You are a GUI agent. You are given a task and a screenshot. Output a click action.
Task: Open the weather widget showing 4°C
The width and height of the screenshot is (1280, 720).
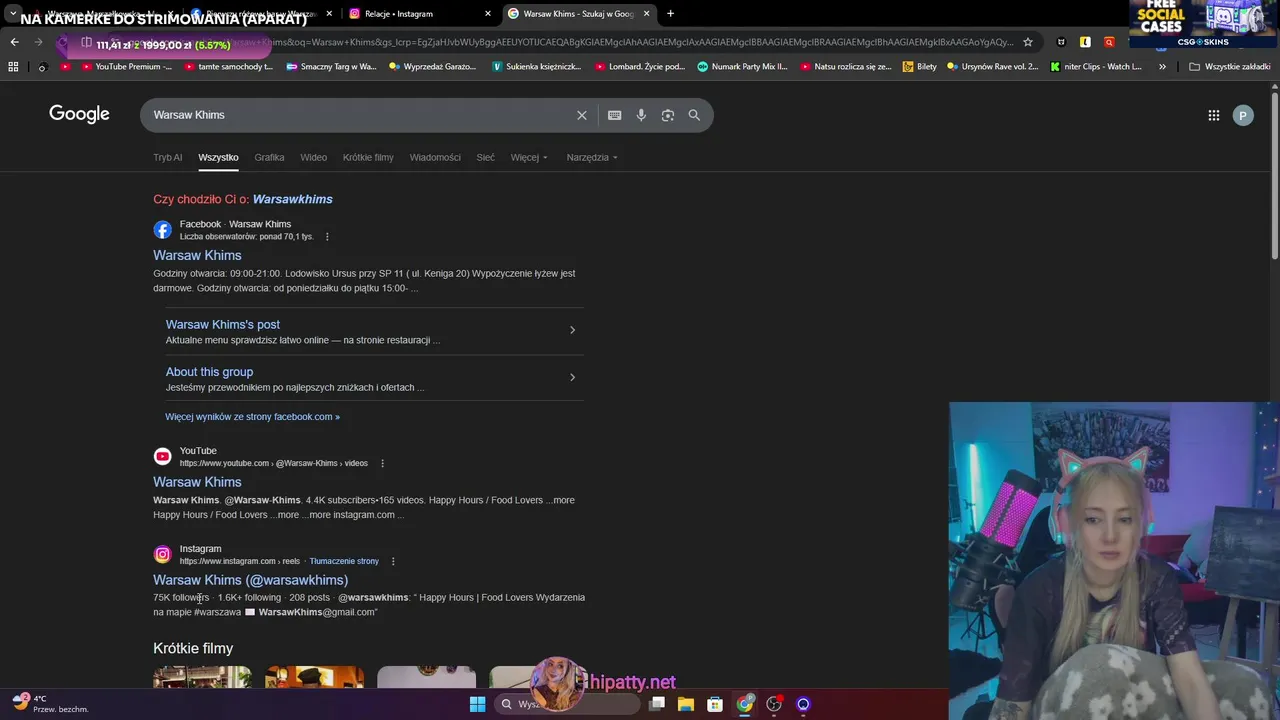point(50,704)
